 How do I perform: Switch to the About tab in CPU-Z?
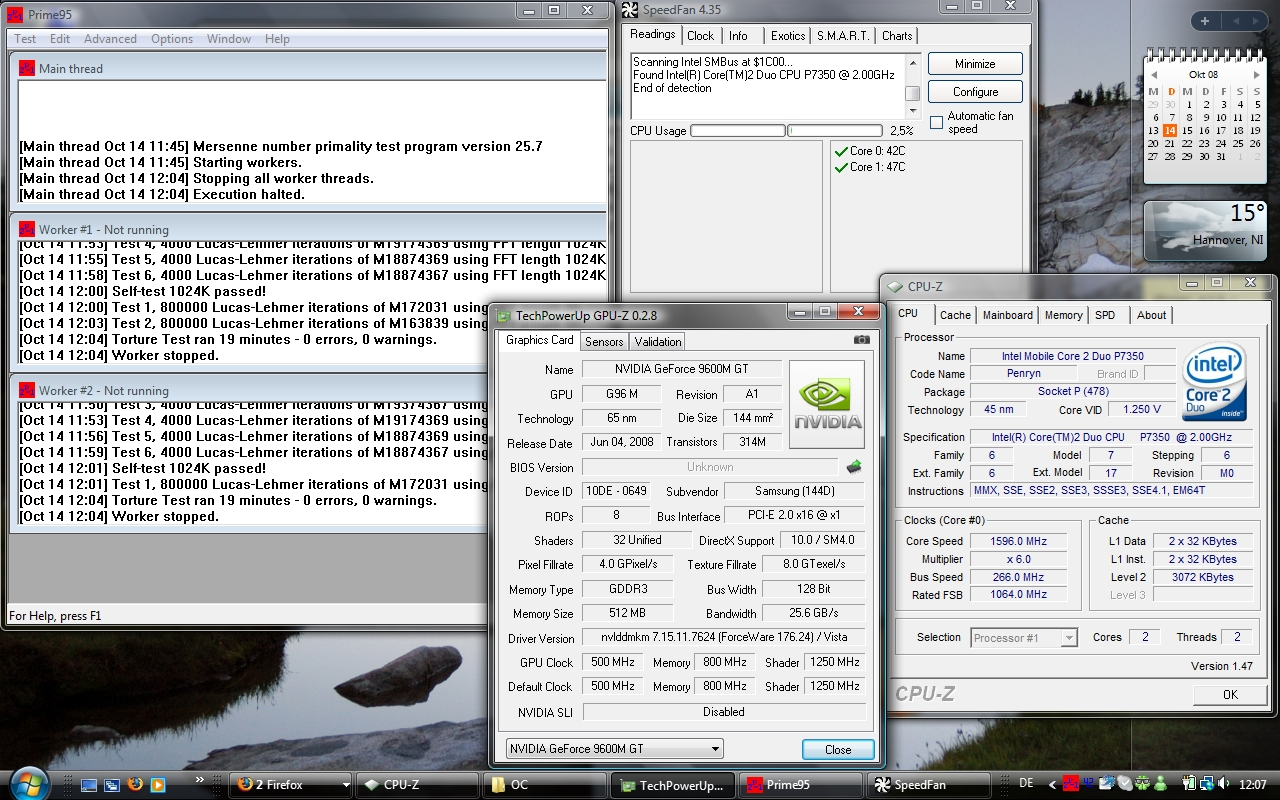[x=1151, y=315]
